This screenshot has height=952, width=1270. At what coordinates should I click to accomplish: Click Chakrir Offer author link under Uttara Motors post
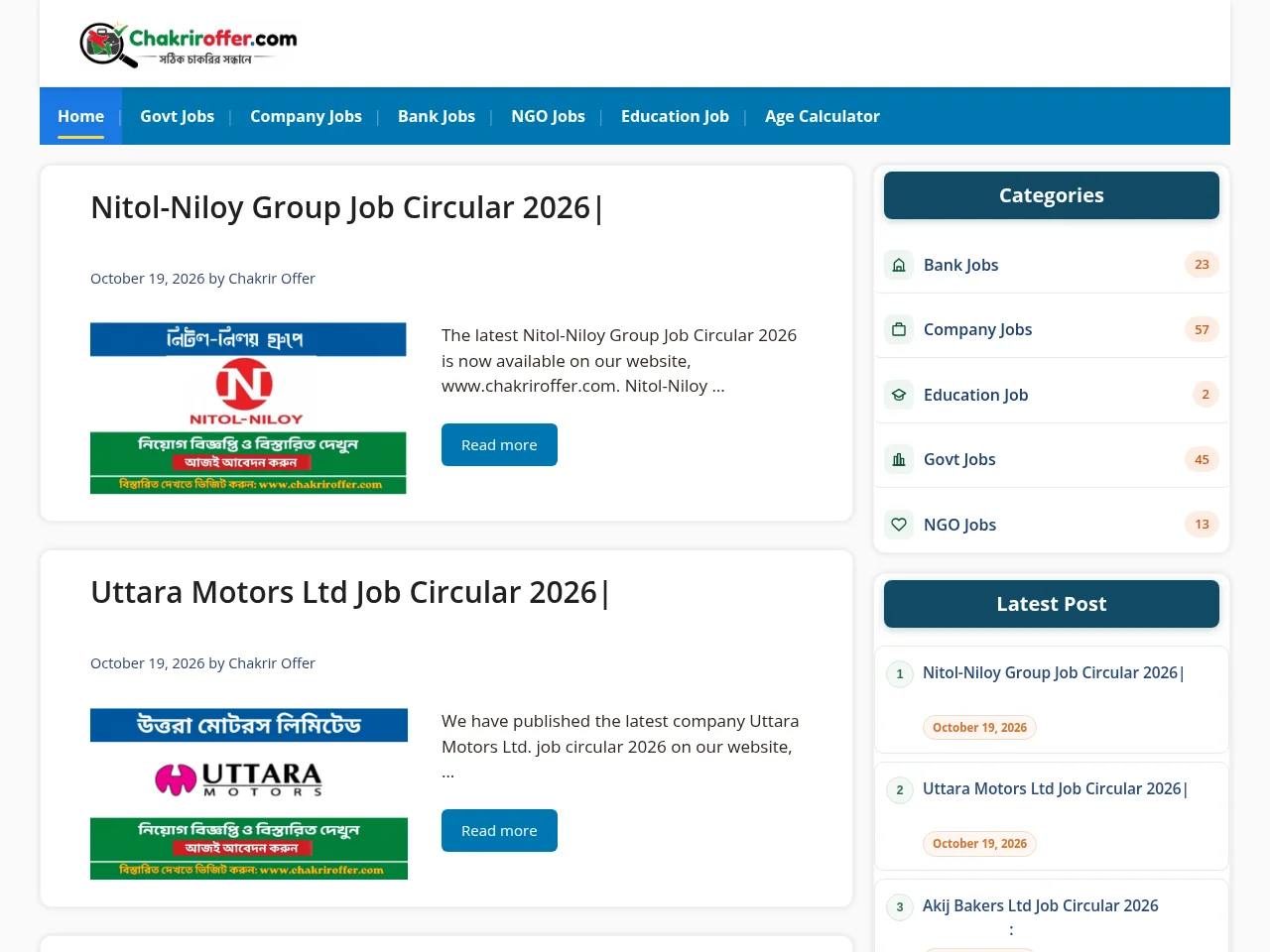click(x=272, y=663)
